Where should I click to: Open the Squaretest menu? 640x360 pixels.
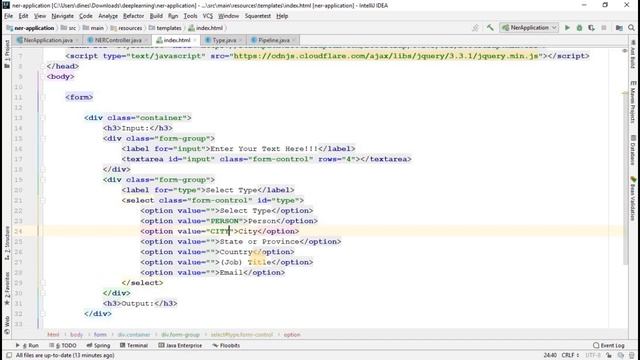[258, 16]
